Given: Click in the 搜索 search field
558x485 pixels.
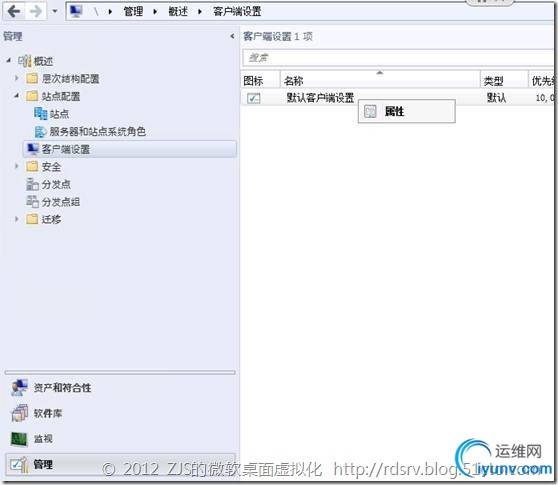Looking at the screenshot, I should (398, 57).
